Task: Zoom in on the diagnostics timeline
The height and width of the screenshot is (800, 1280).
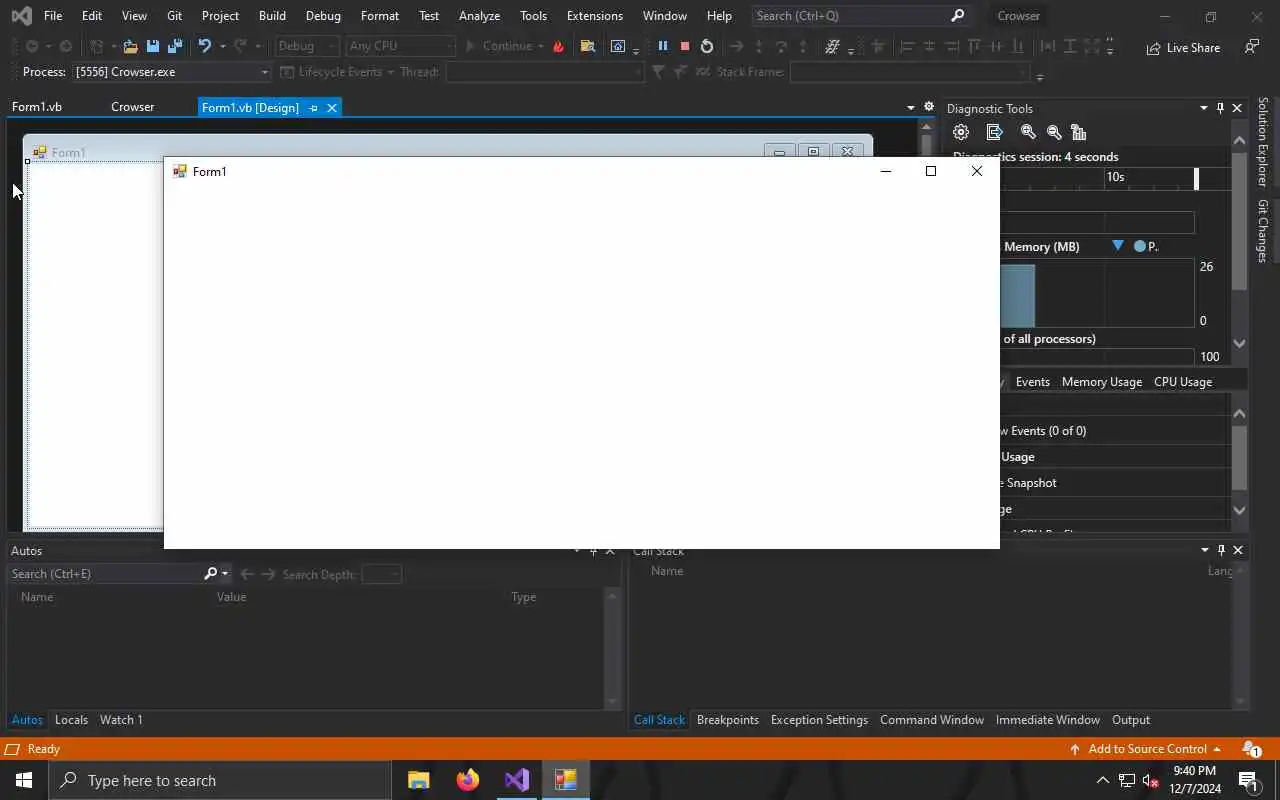Action: (1028, 132)
